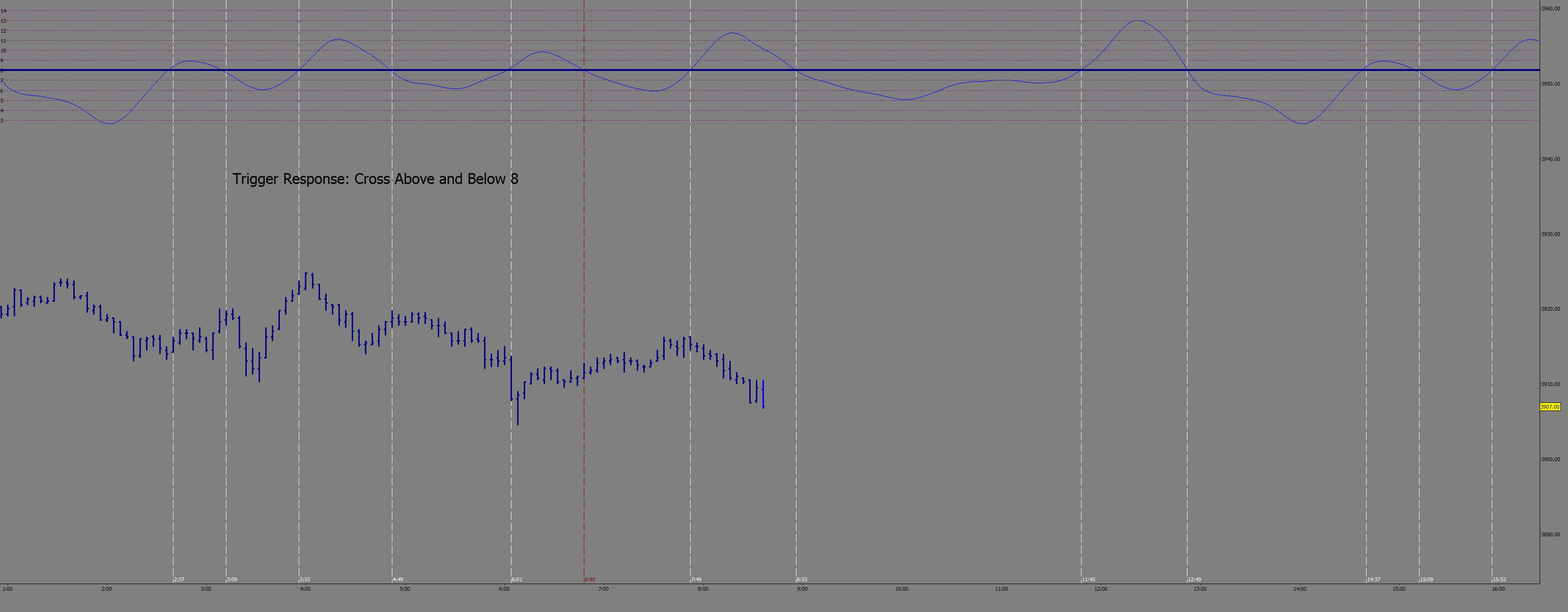The width and height of the screenshot is (1568, 612).
Task: Click the 5:00 time axis label
Action: coord(405,589)
